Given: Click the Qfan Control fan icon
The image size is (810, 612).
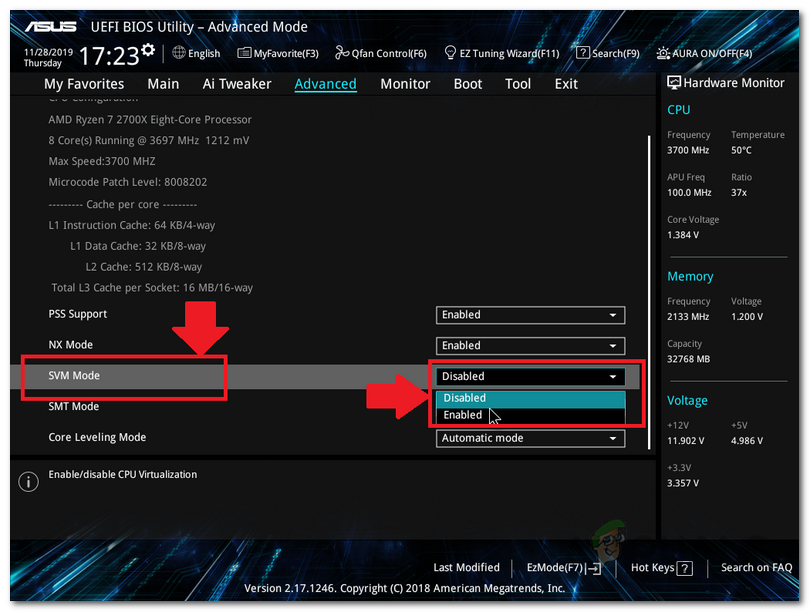Looking at the screenshot, I should coord(341,52).
